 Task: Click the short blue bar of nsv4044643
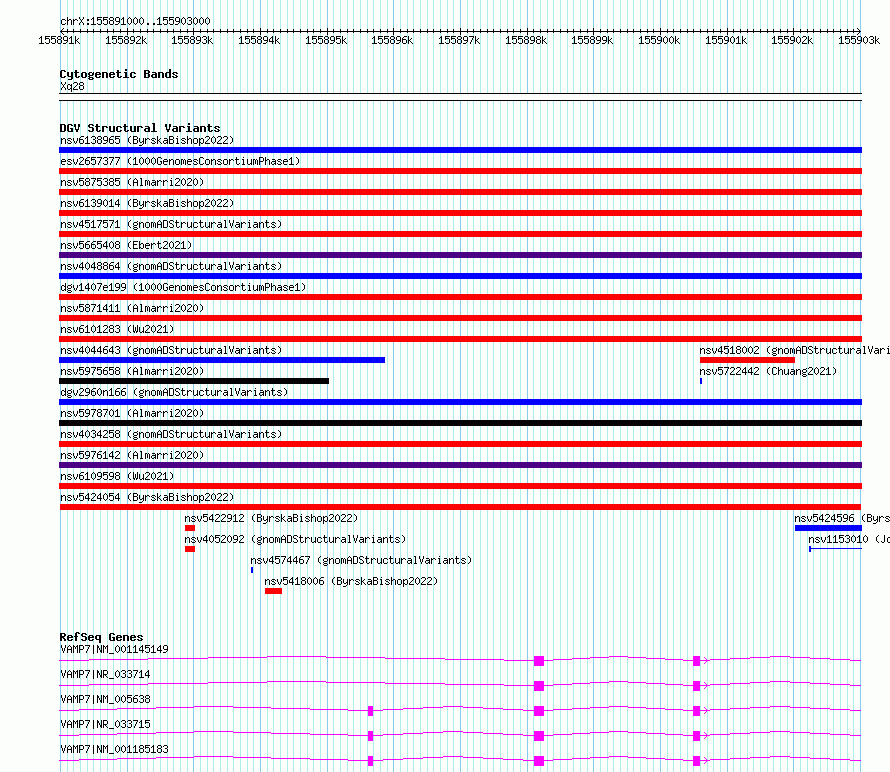(222, 360)
